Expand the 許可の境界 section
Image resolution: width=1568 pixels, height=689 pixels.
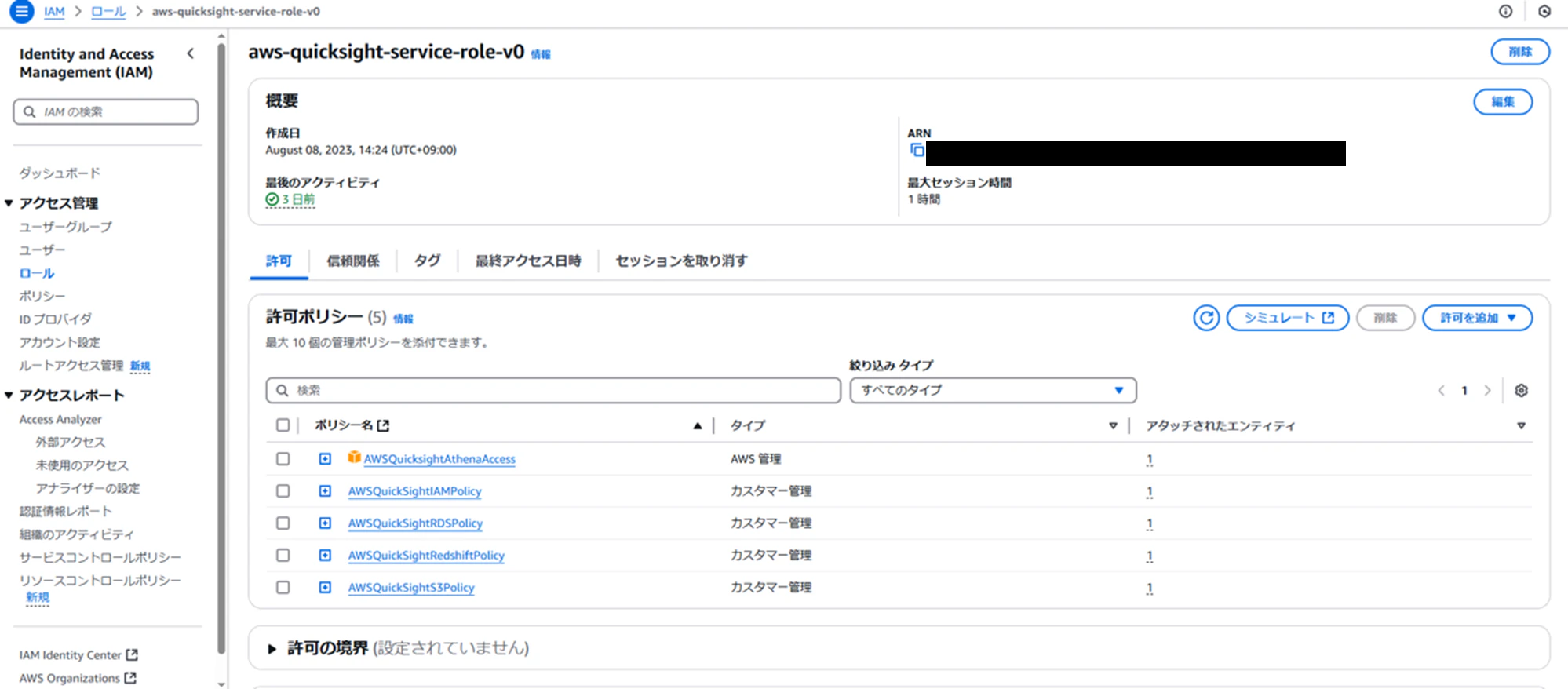click(272, 649)
